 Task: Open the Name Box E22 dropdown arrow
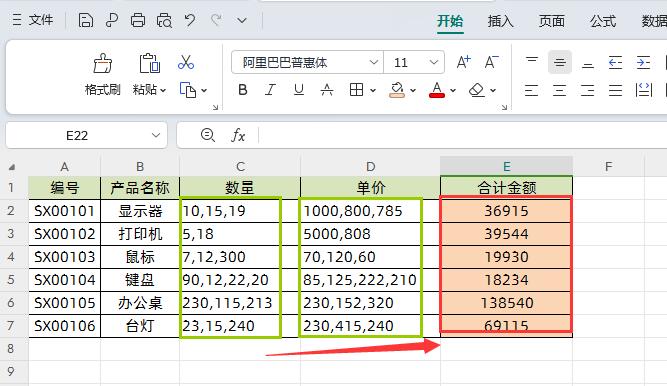pyautogui.click(x=156, y=135)
